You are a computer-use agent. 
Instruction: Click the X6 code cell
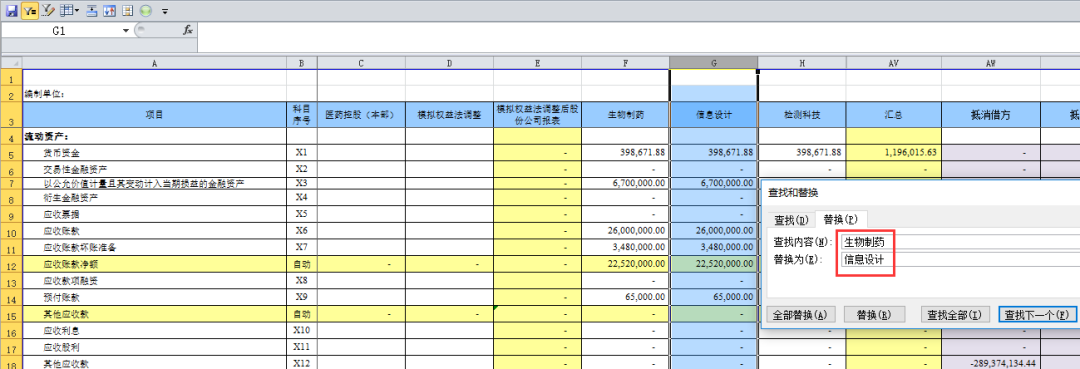[x=302, y=231]
